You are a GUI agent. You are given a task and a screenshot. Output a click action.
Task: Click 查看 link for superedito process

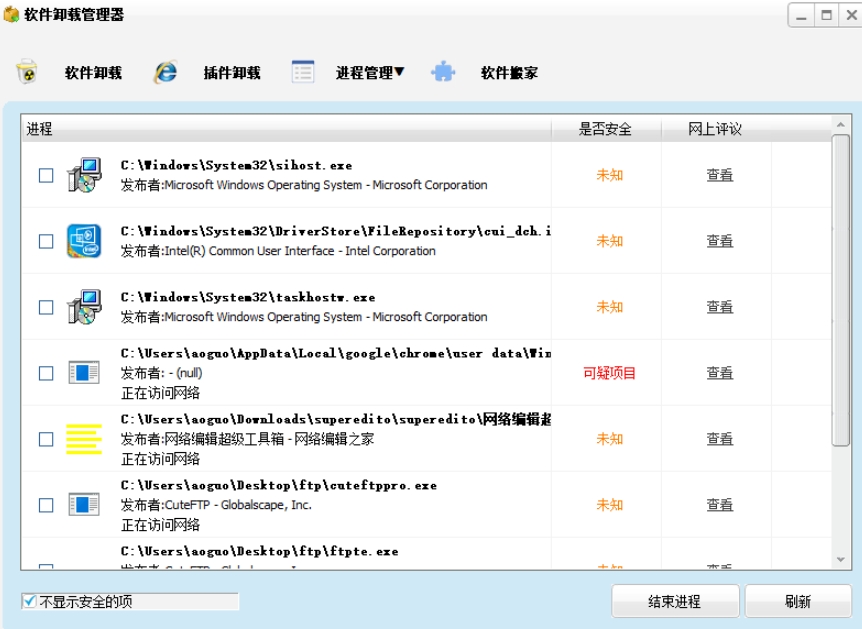[720, 439]
